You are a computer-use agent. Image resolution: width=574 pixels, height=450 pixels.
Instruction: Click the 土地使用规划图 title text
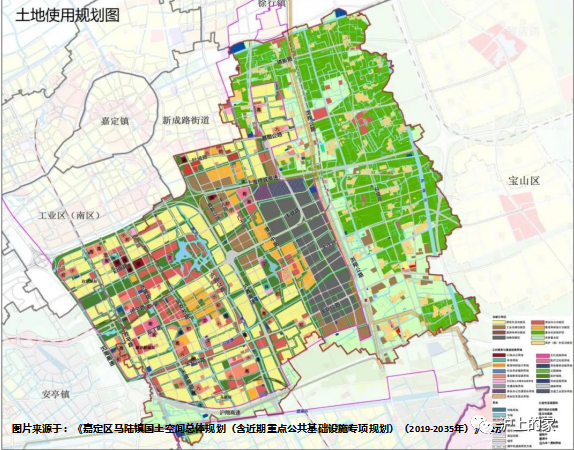tap(67, 15)
